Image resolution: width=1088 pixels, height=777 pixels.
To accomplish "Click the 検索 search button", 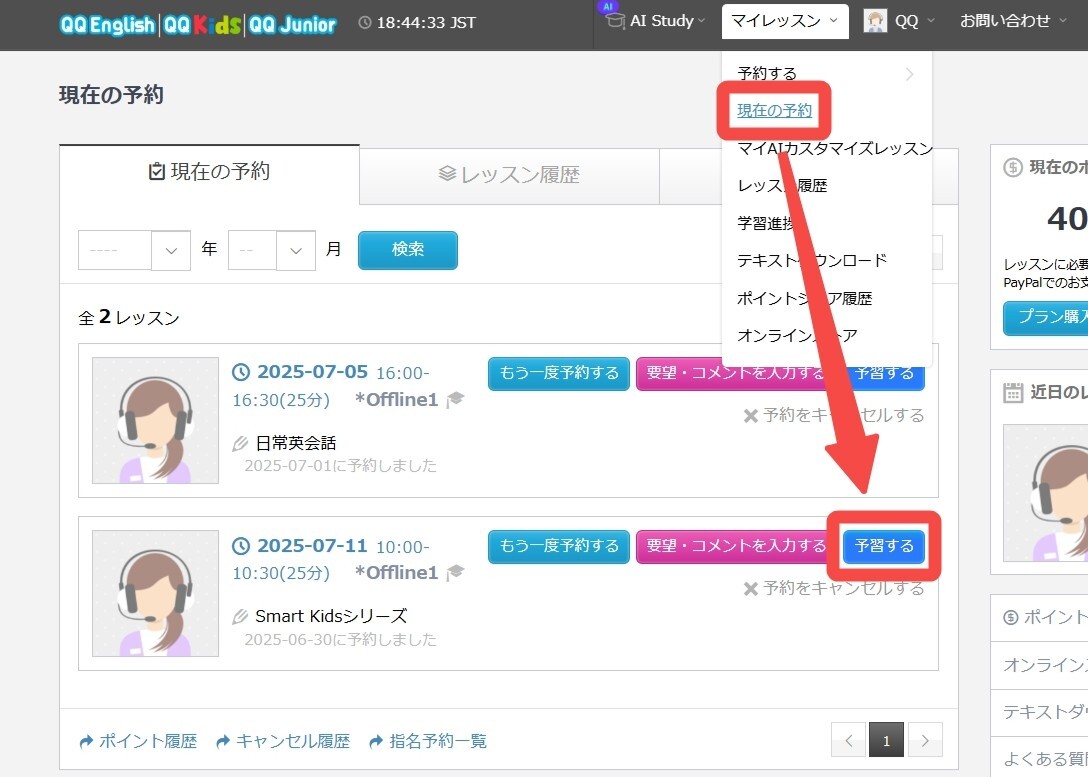I will pos(407,250).
